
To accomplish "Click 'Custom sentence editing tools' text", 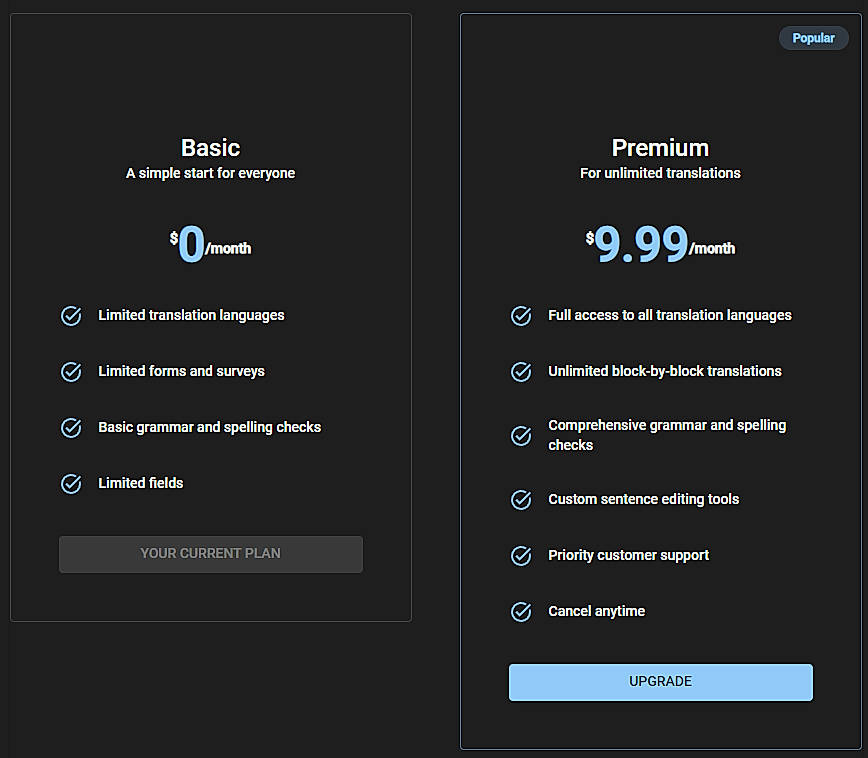I will pos(644,499).
